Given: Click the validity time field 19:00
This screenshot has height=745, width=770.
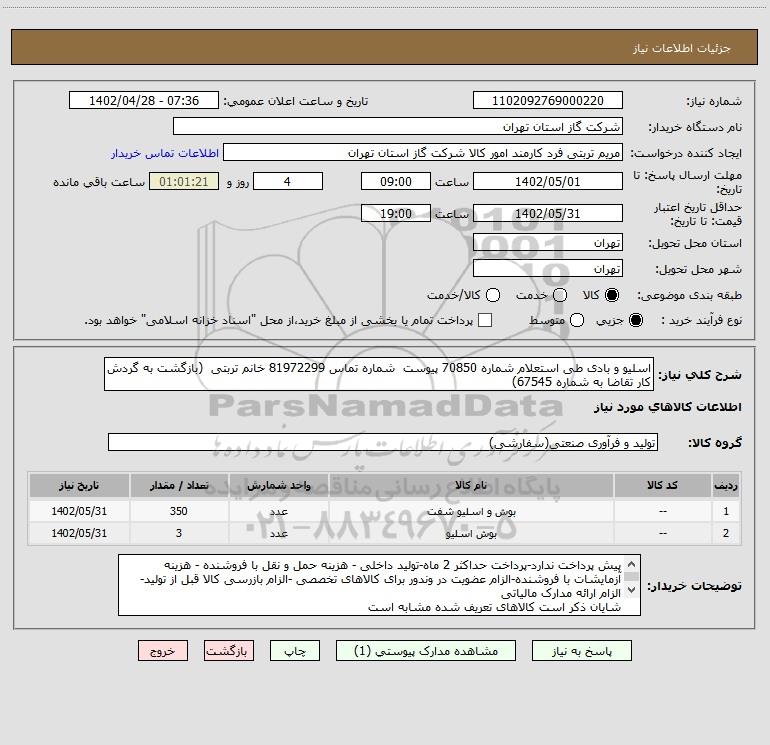Looking at the screenshot, I should [396, 214].
